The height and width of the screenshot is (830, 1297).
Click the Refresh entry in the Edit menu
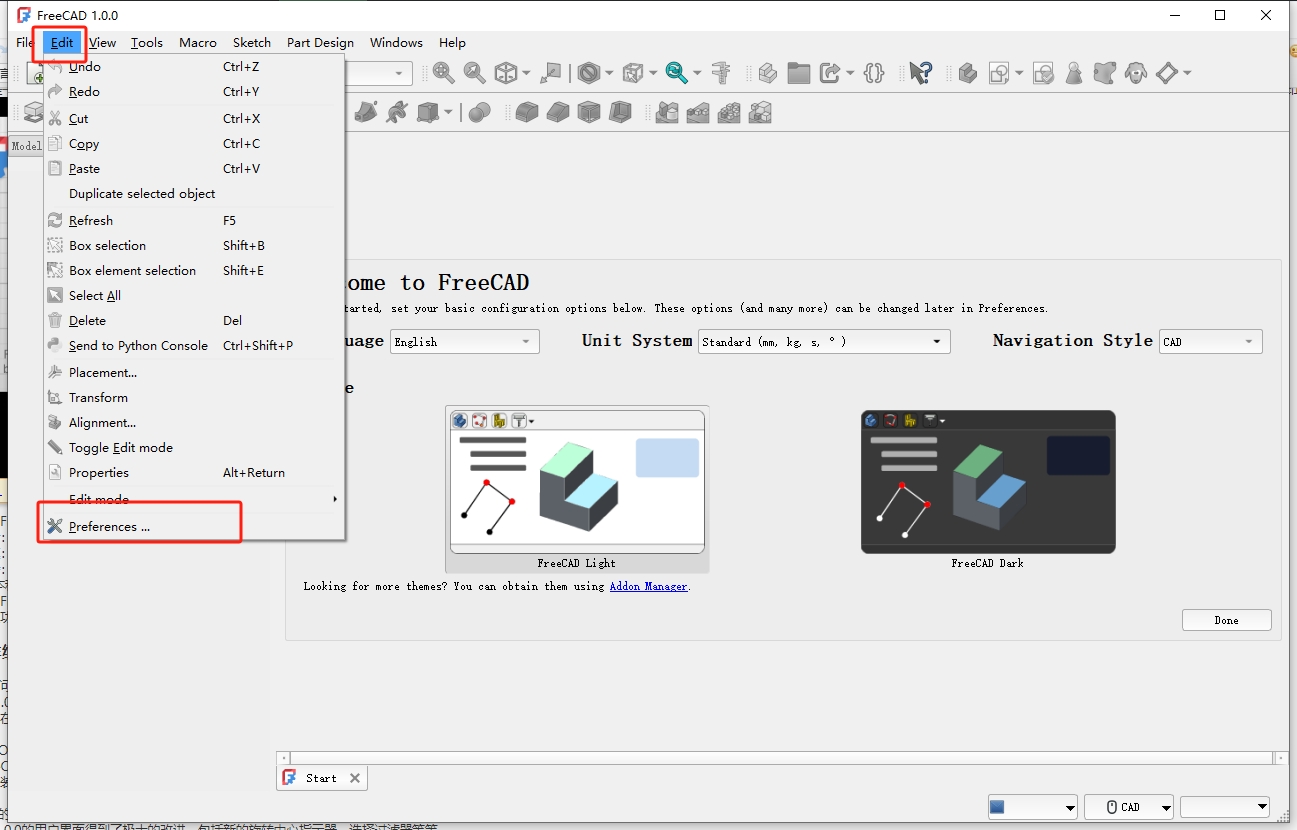point(91,220)
